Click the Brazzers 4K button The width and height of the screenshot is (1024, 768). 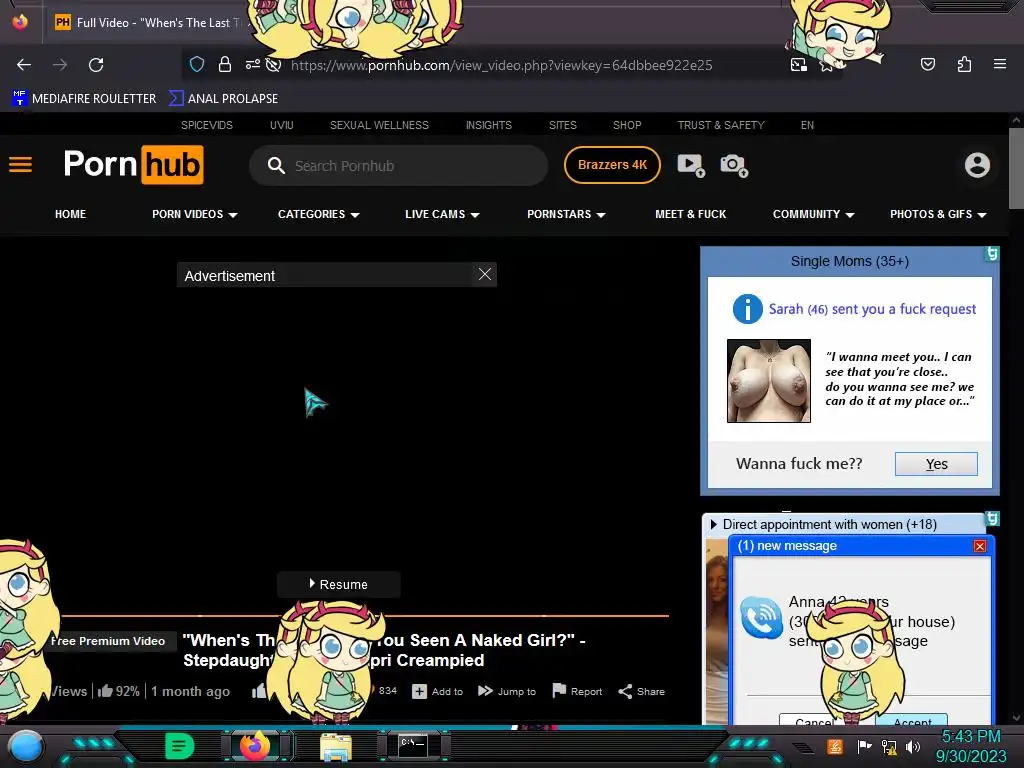click(612, 165)
